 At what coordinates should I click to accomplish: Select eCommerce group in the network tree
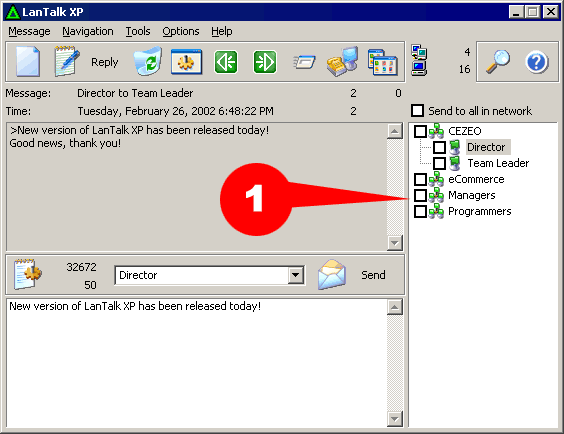tap(476, 179)
